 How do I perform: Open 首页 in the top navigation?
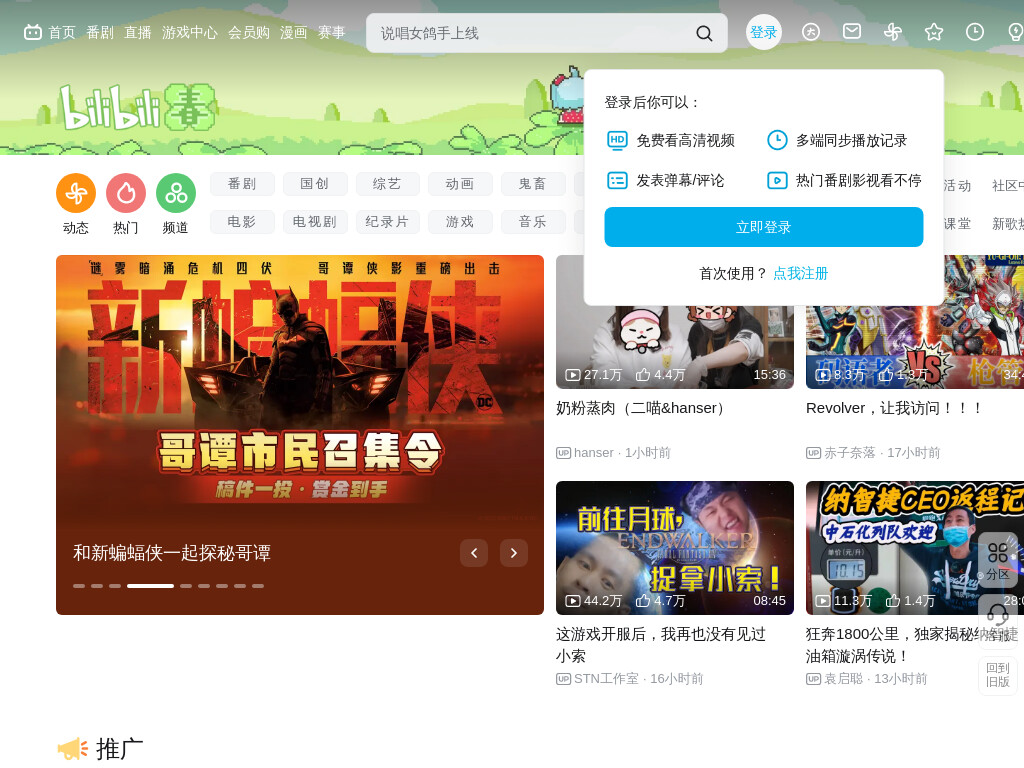click(x=62, y=33)
